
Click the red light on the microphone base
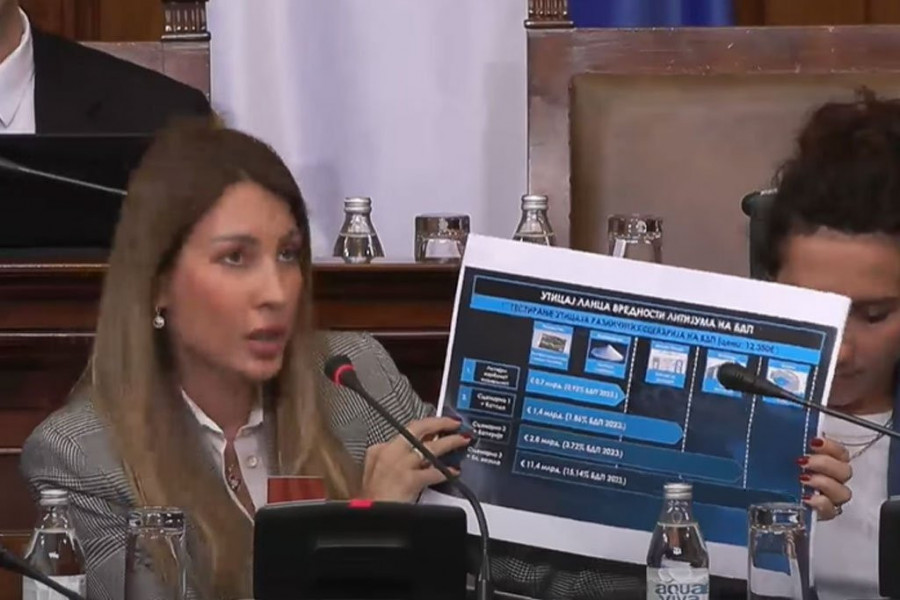click(x=358, y=503)
